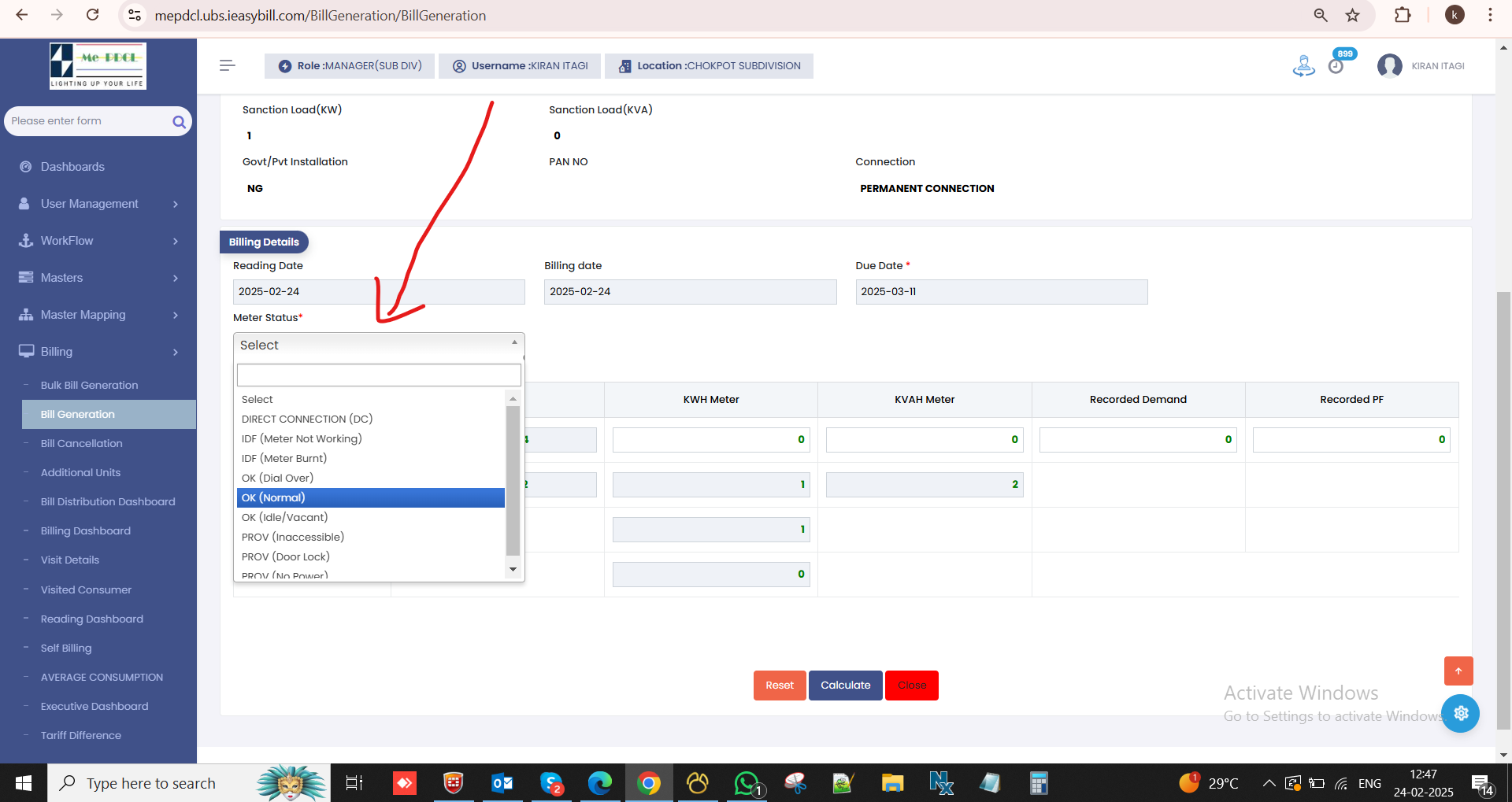Image resolution: width=1512 pixels, height=802 pixels.
Task: Choose IDF (Meter Burnt) option
Action: (x=371, y=458)
